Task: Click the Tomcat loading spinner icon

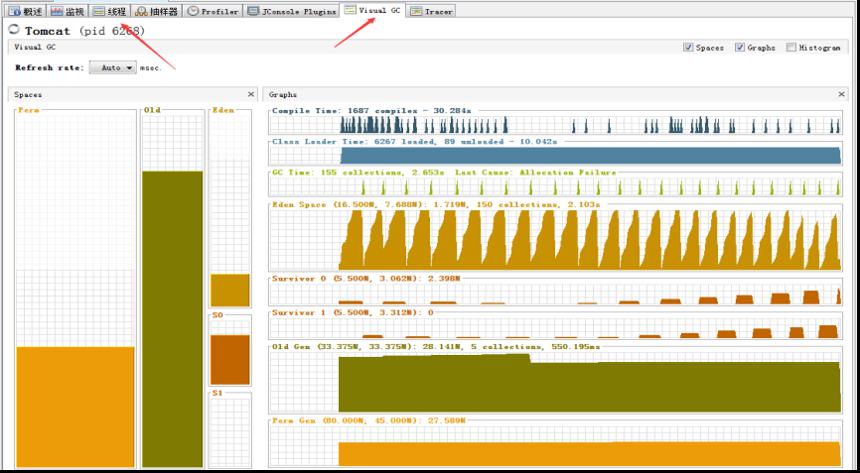Action: click(15, 29)
